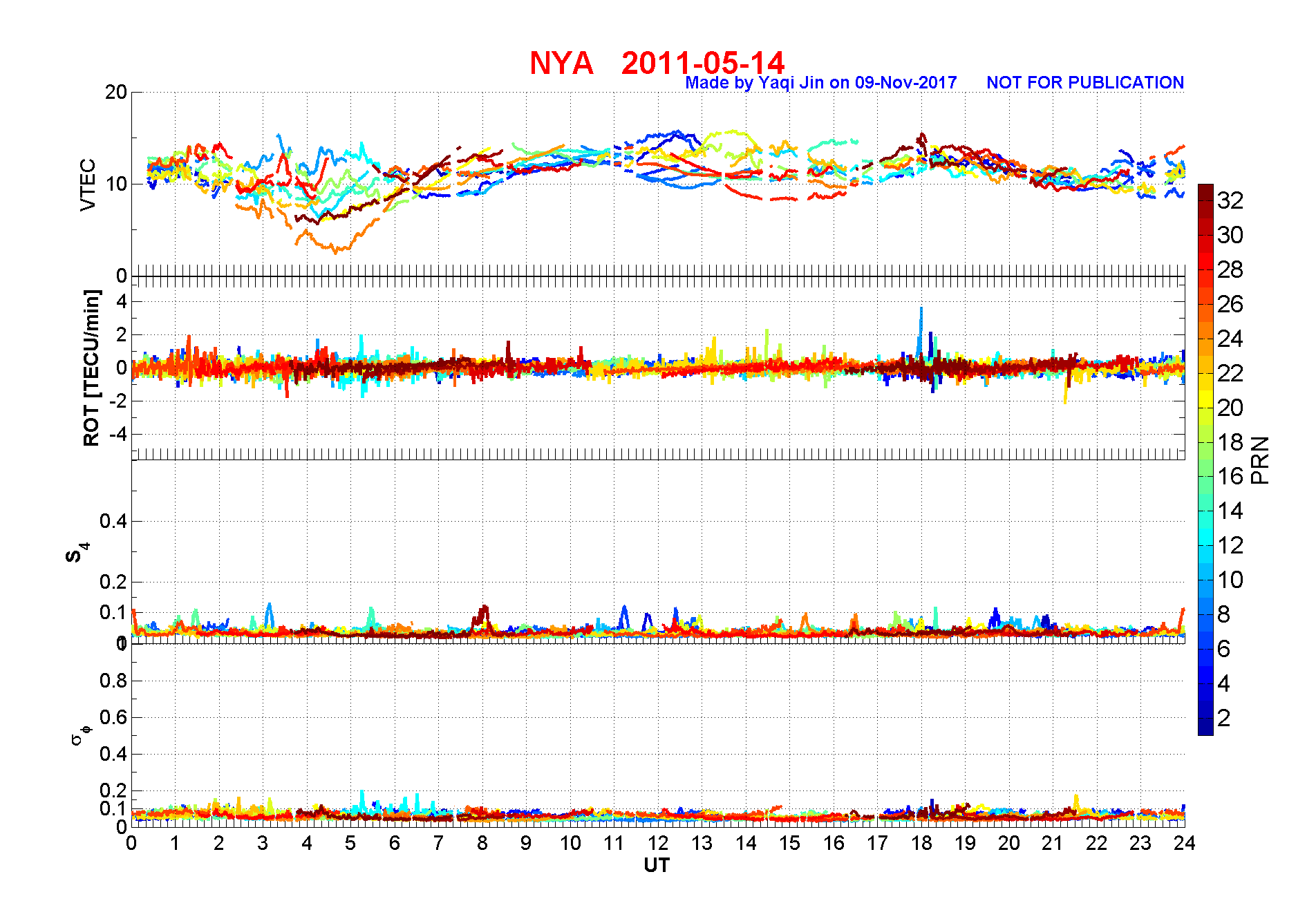The width and height of the screenshot is (1316, 919).
Task: Click the x-axis tick label "13" UT
Action: (702, 843)
